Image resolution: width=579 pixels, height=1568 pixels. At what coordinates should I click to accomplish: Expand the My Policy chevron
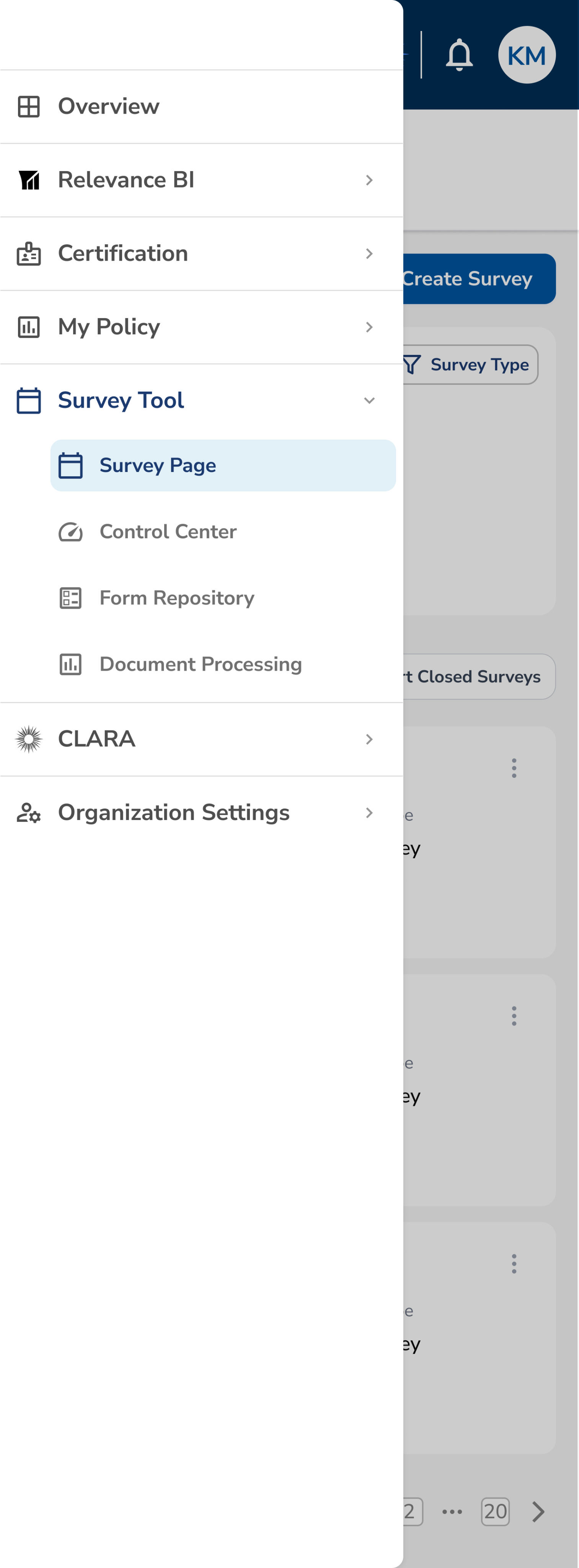pos(369,327)
